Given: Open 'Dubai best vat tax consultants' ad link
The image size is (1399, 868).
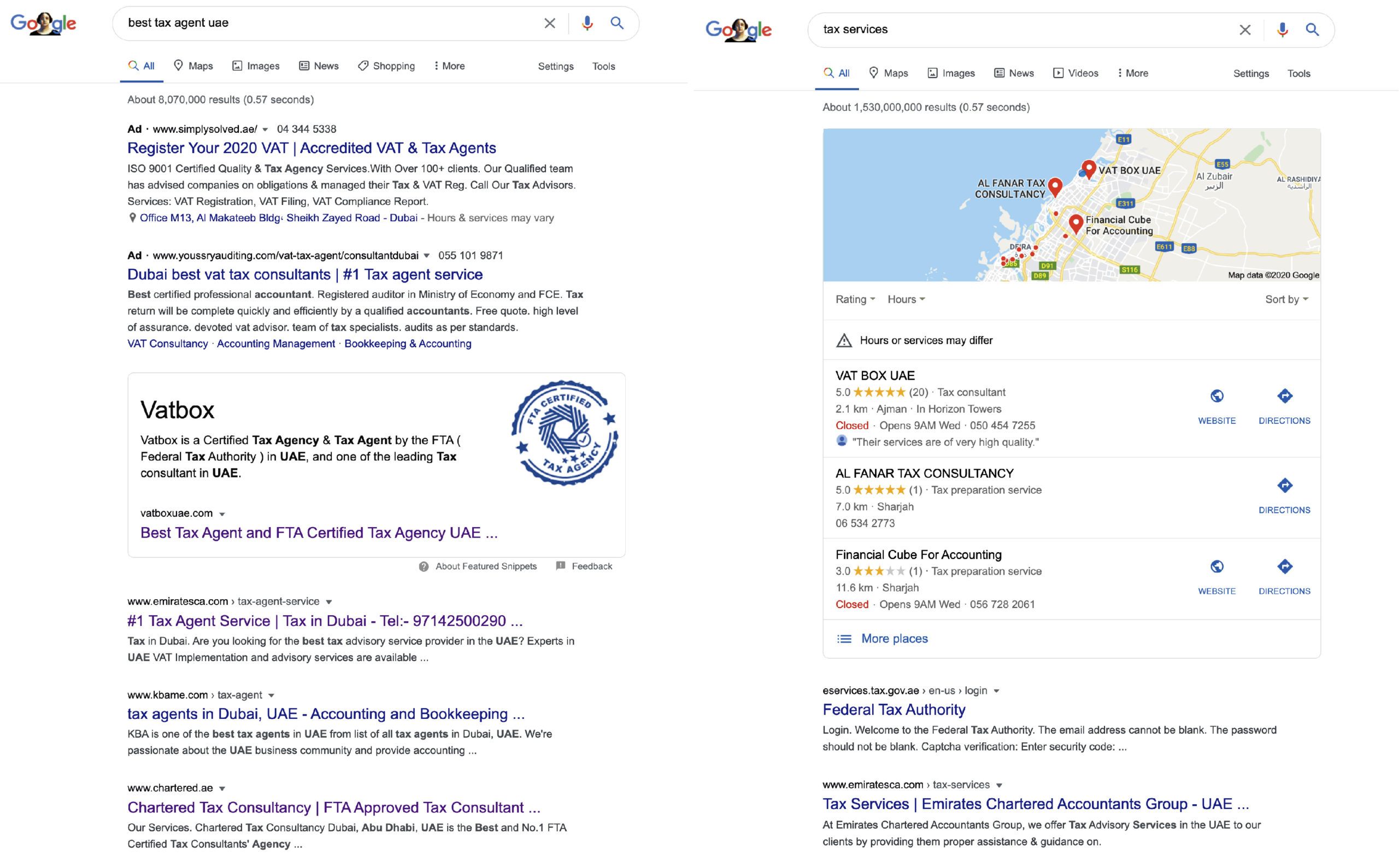Looking at the screenshot, I should (305, 274).
